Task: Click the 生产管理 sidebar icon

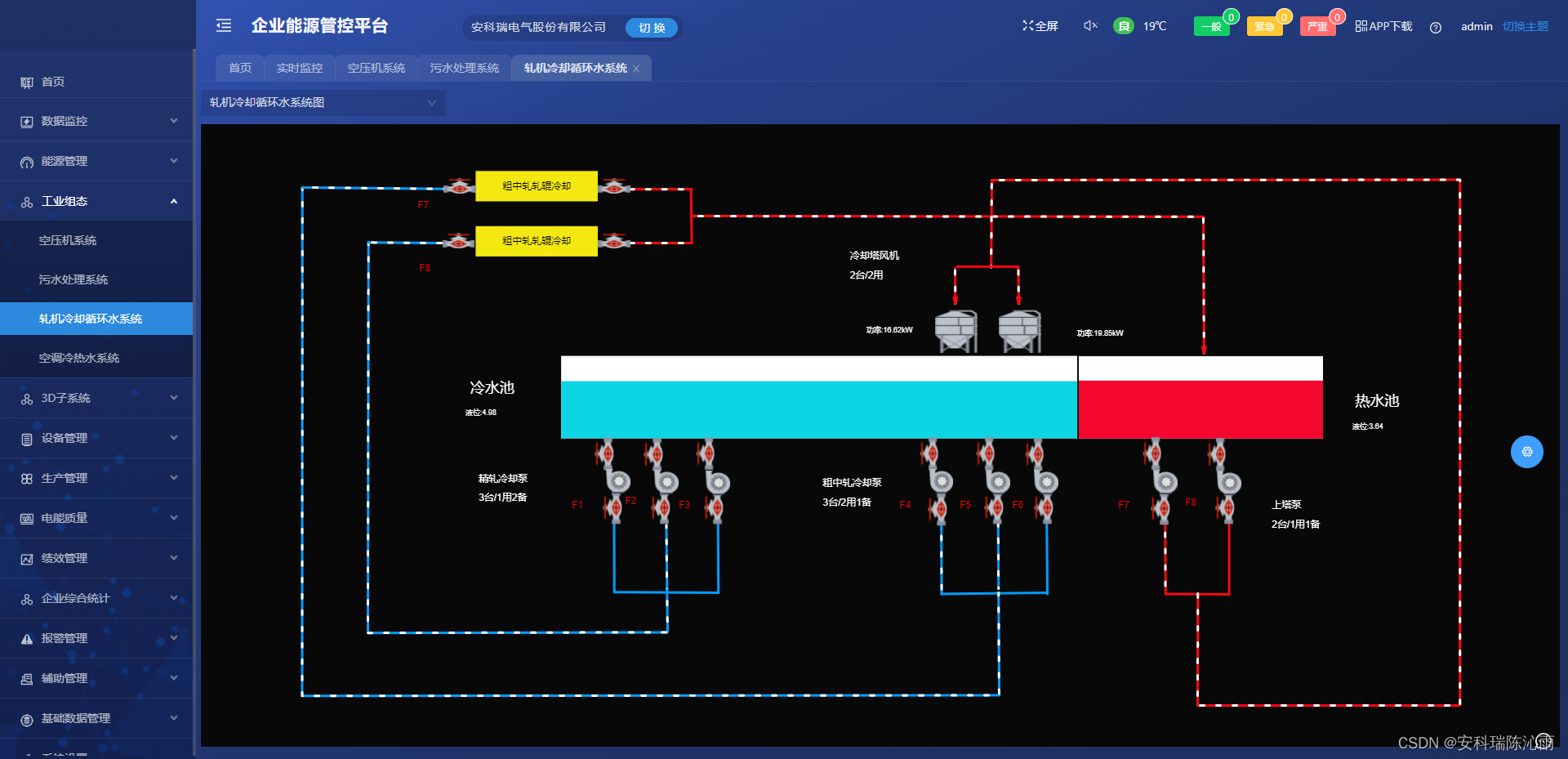Action: pos(27,479)
